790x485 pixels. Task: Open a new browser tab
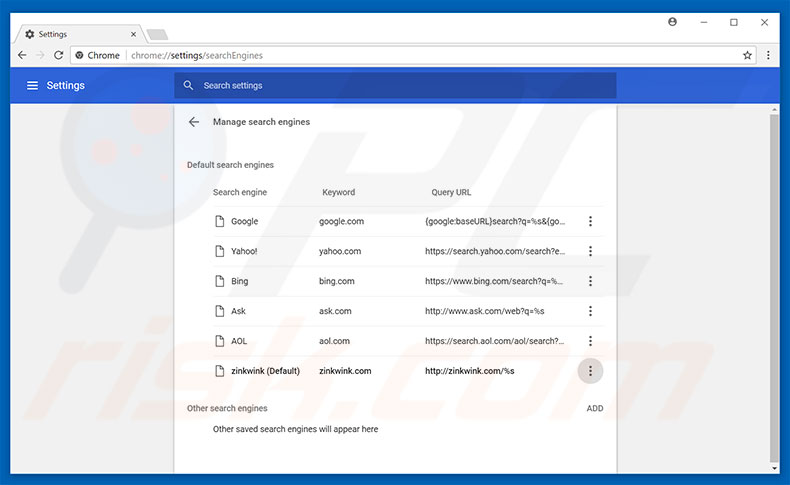[157, 34]
